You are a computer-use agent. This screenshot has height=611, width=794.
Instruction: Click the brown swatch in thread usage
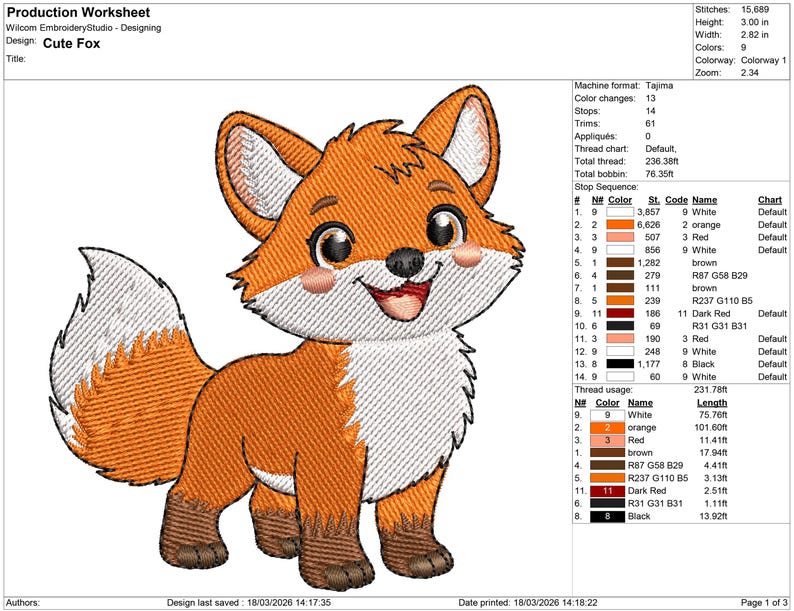click(607, 453)
